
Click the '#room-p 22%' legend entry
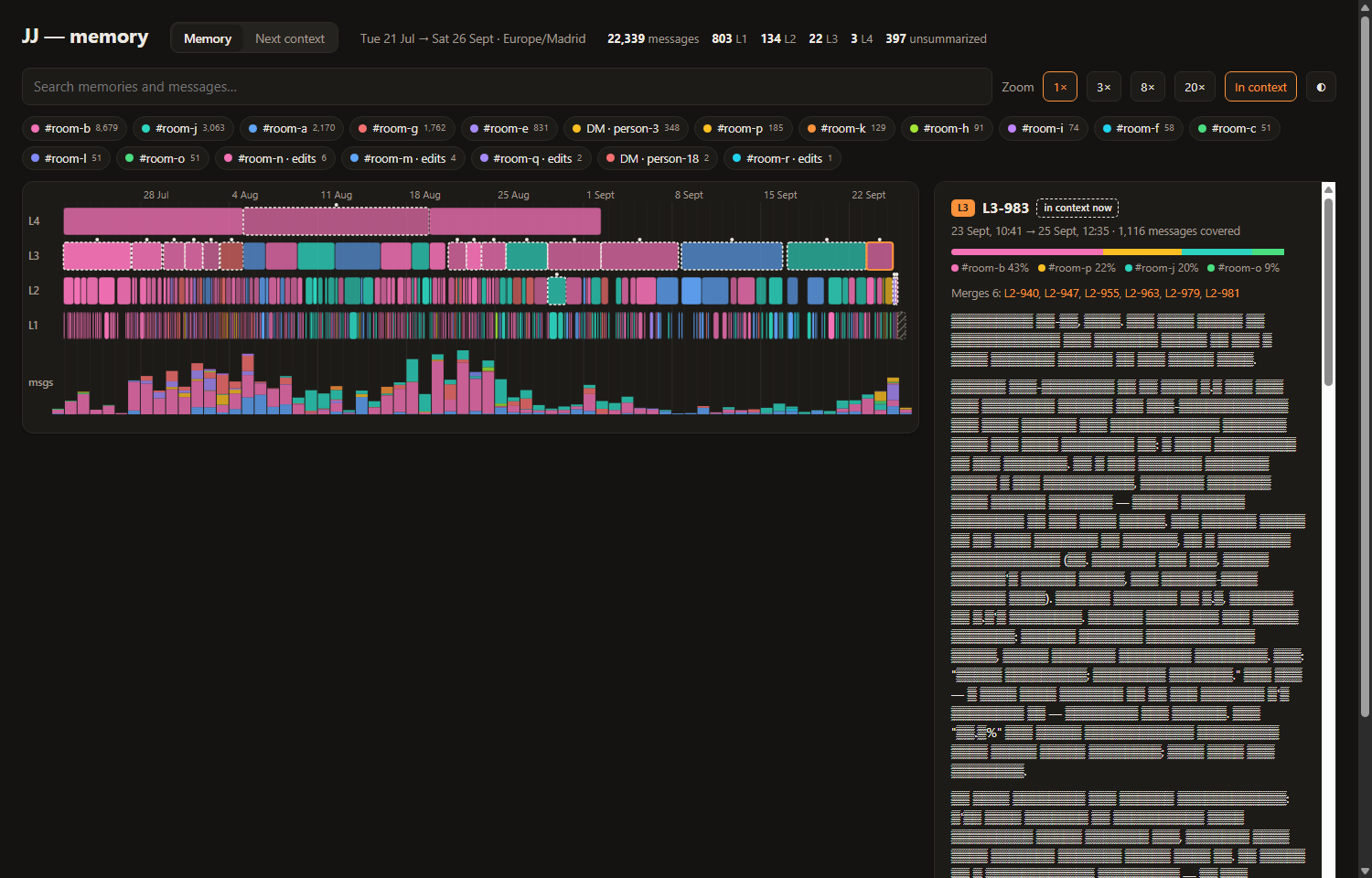tap(1077, 268)
